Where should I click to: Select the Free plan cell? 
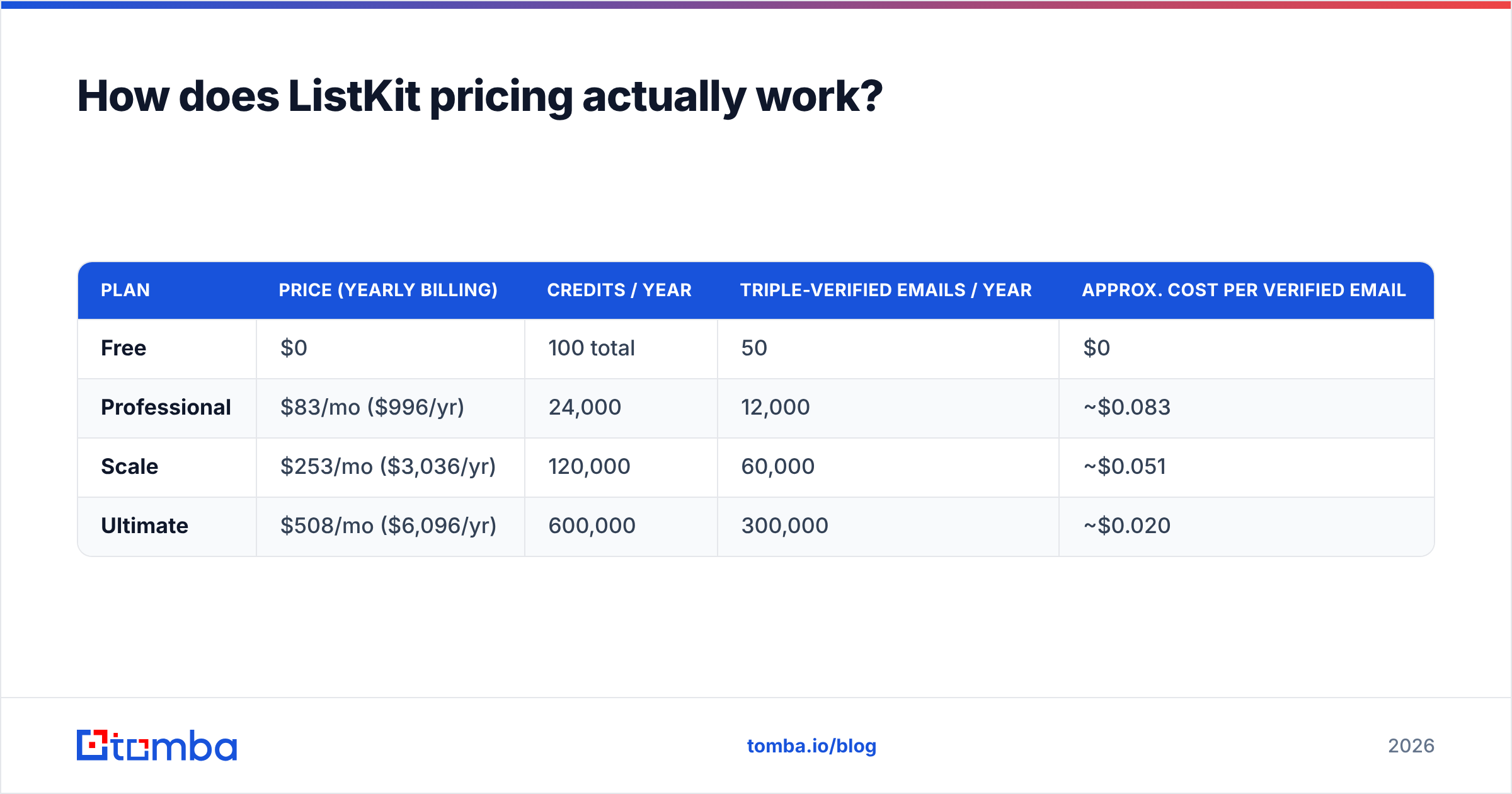167,348
